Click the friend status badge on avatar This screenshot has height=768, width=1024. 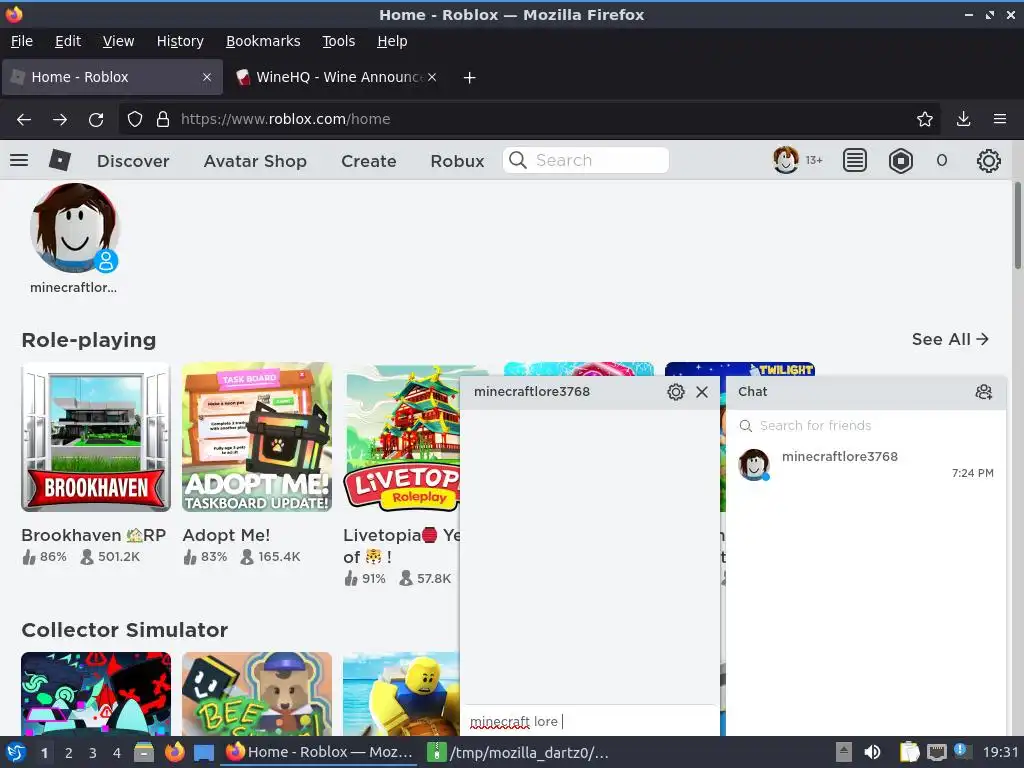[106, 261]
